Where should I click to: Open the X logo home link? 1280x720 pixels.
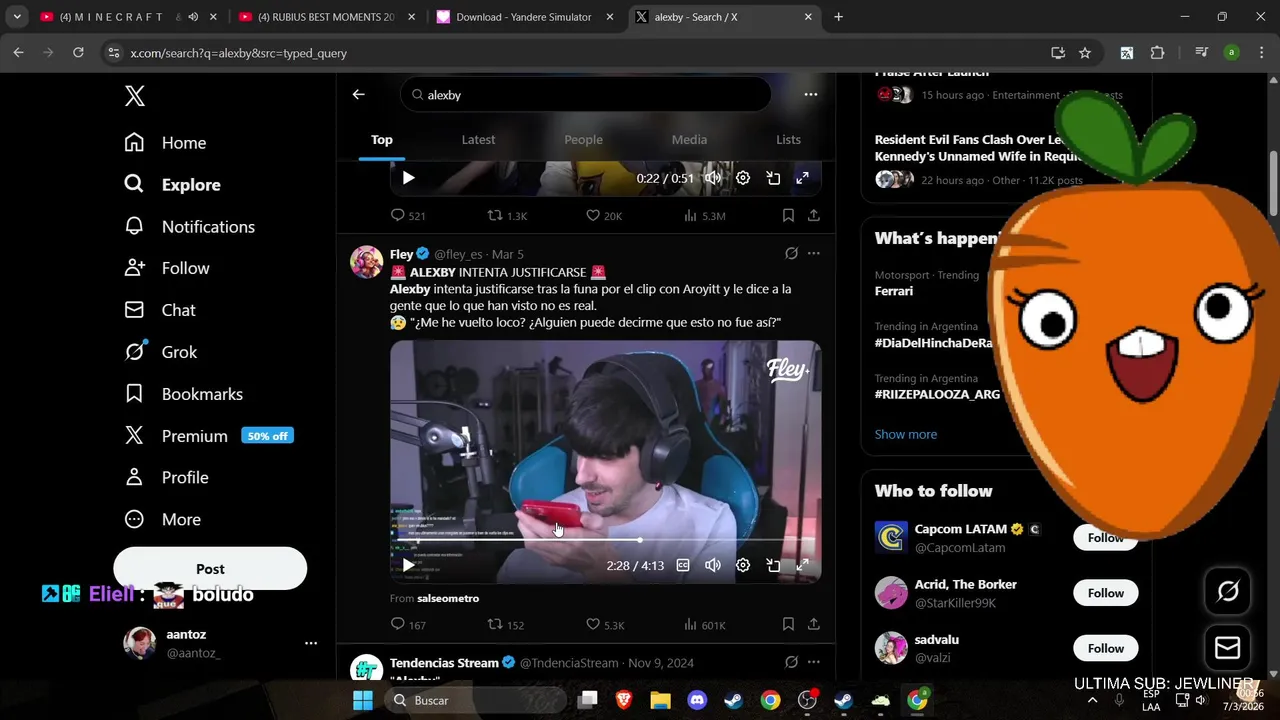click(135, 96)
